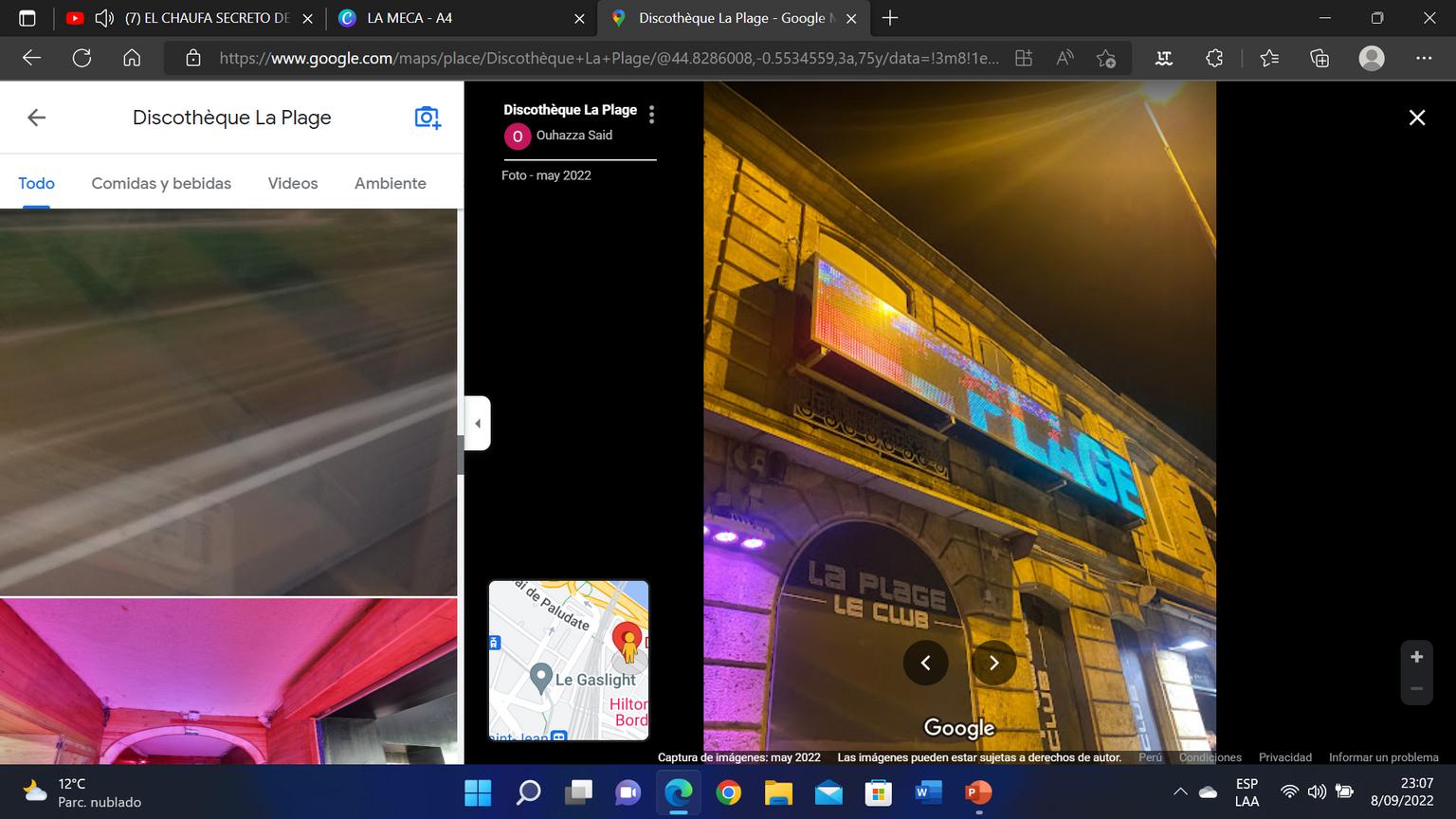The height and width of the screenshot is (819, 1456).
Task: Open Collections
Action: pyautogui.click(x=1319, y=58)
